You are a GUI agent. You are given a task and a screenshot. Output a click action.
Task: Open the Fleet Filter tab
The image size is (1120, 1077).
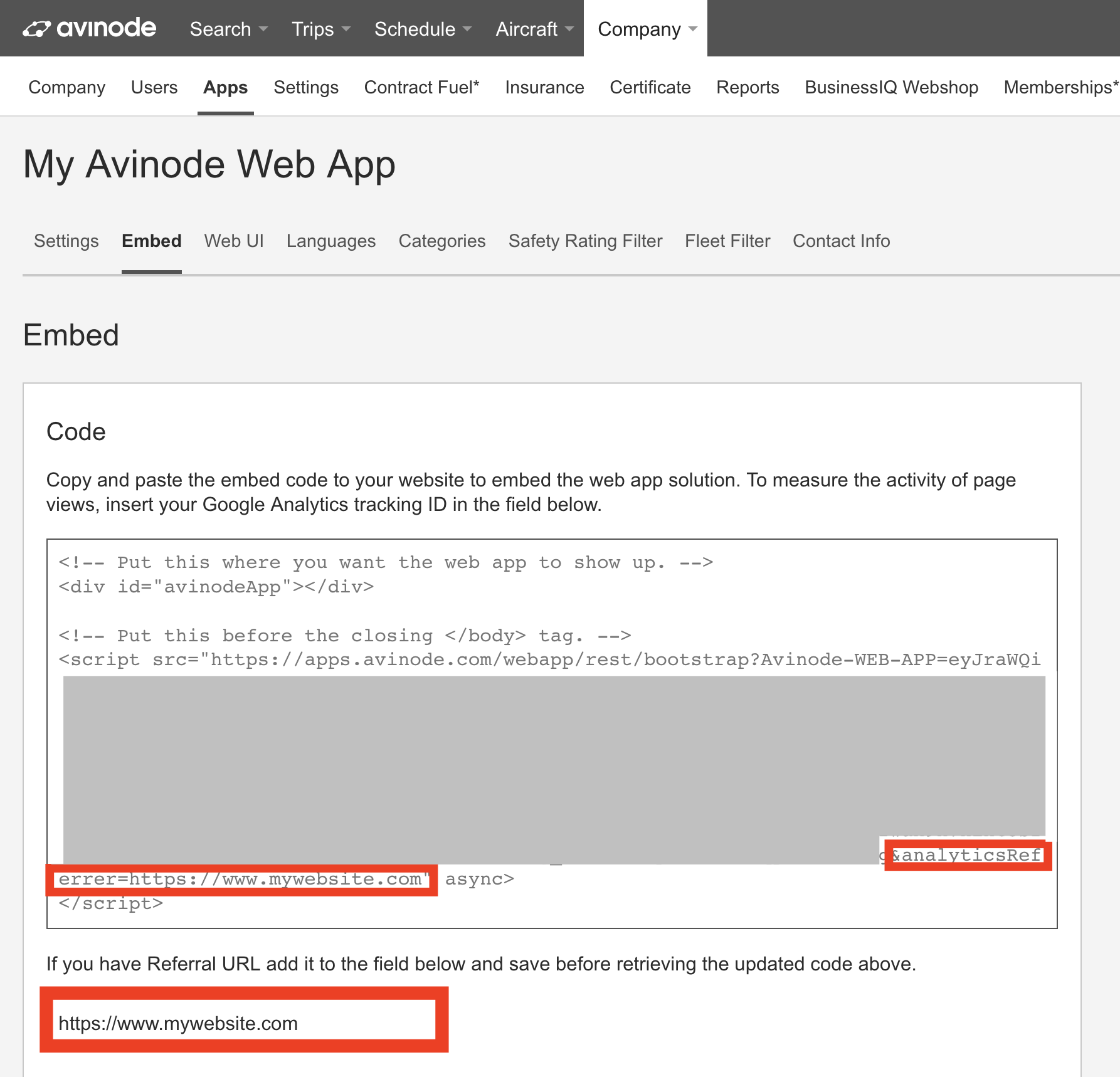coord(727,241)
